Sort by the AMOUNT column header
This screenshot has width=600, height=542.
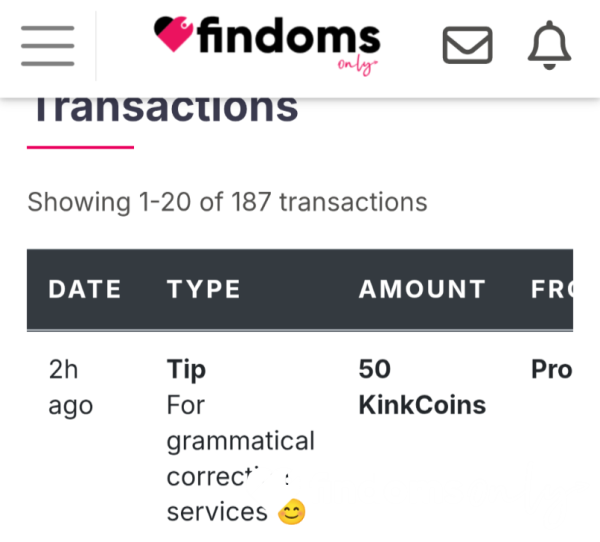[x=422, y=289]
